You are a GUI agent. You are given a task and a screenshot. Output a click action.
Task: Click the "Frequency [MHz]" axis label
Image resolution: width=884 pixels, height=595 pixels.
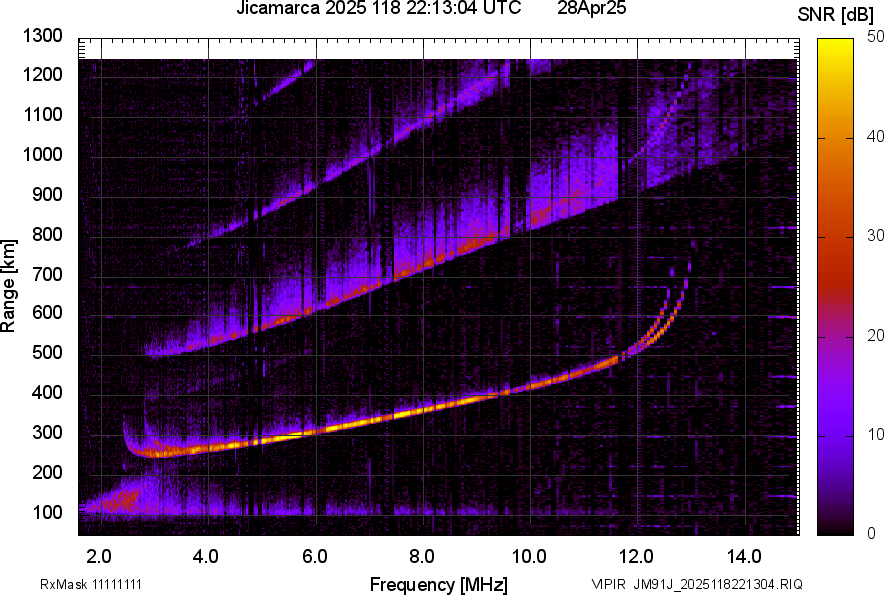[439, 584]
